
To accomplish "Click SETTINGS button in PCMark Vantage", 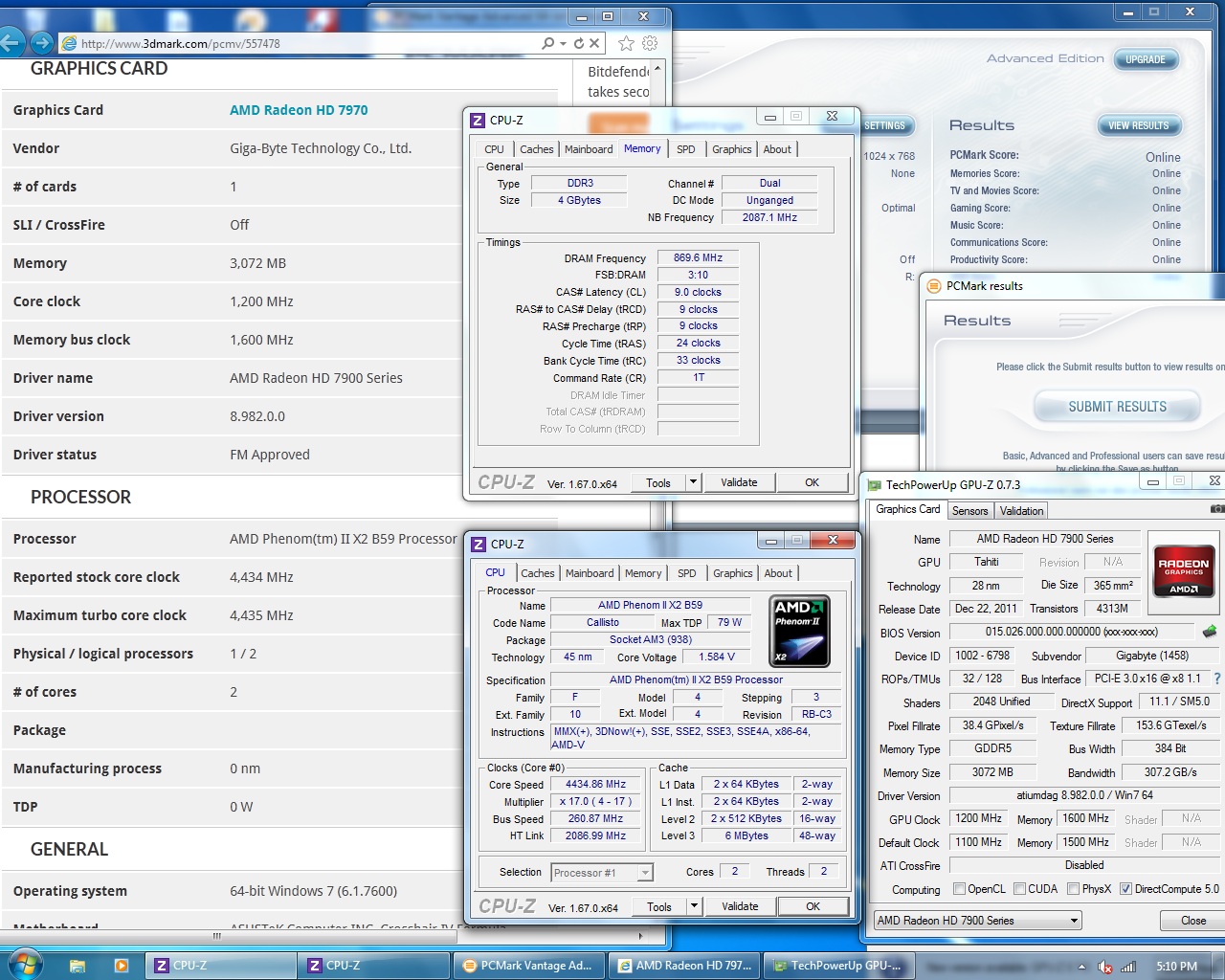I will pos(886,125).
